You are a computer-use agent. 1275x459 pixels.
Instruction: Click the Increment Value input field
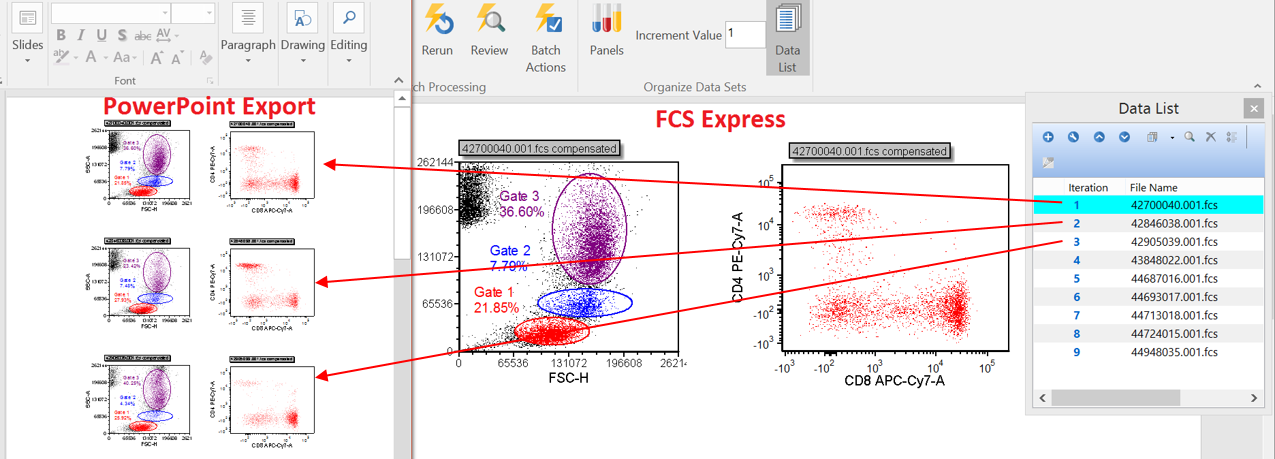click(745, 35)
